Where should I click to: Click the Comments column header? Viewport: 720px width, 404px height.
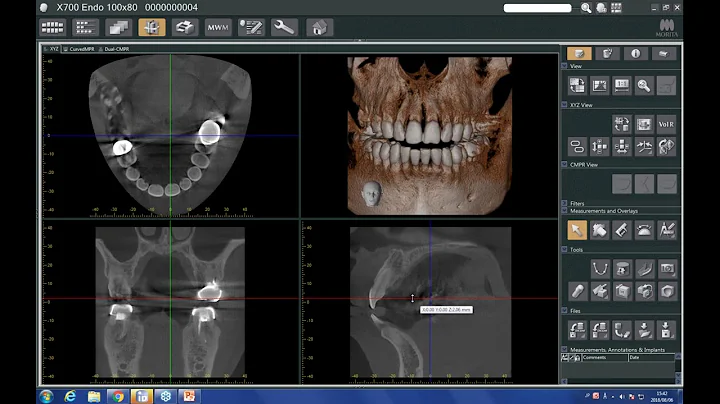[605, 358]
